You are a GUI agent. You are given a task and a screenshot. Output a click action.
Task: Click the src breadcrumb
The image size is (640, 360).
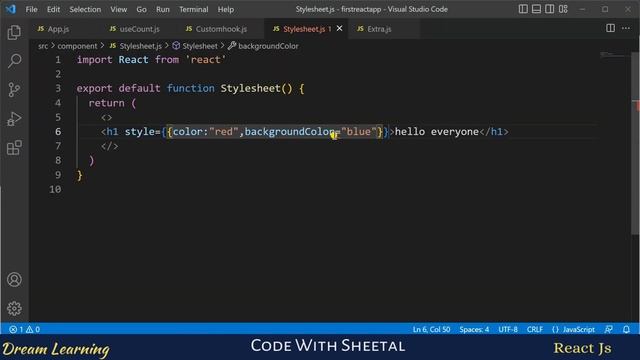click(43, 46)
